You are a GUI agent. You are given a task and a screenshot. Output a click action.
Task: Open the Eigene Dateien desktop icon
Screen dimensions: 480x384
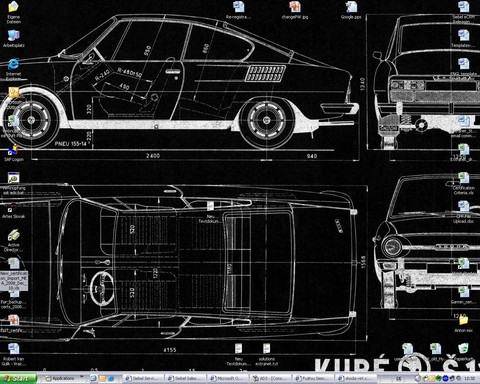(14, 12)
